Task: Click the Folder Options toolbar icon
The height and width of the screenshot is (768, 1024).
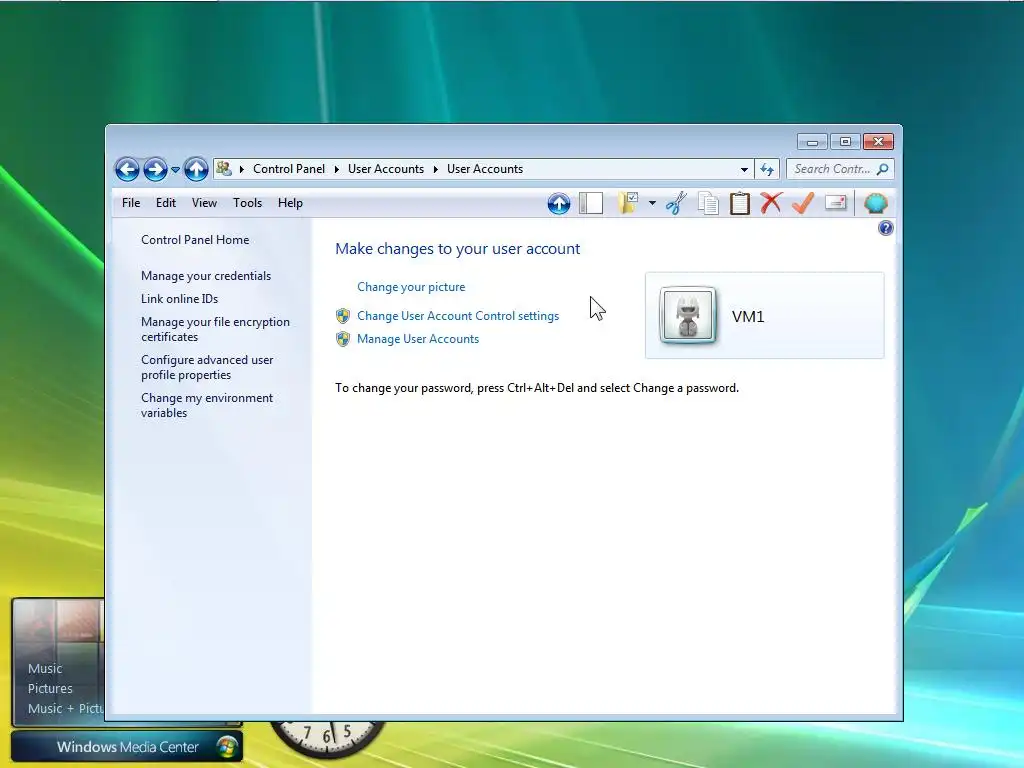Action: 628,203
